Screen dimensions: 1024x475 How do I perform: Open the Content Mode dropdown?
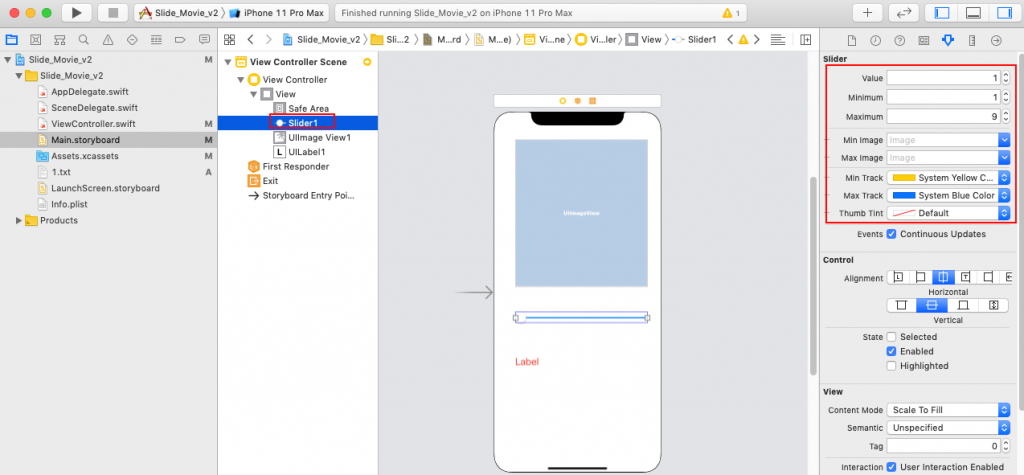point(948,410)
